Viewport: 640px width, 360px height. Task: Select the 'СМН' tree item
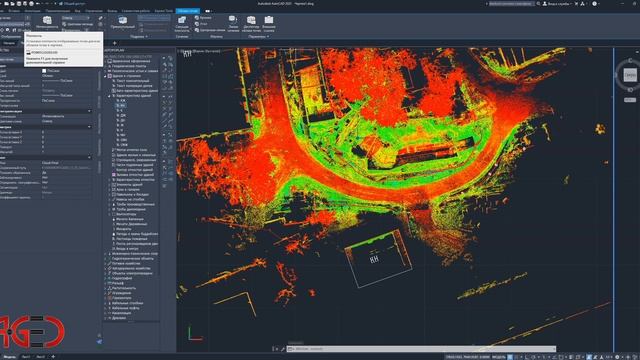pos(122,140)
